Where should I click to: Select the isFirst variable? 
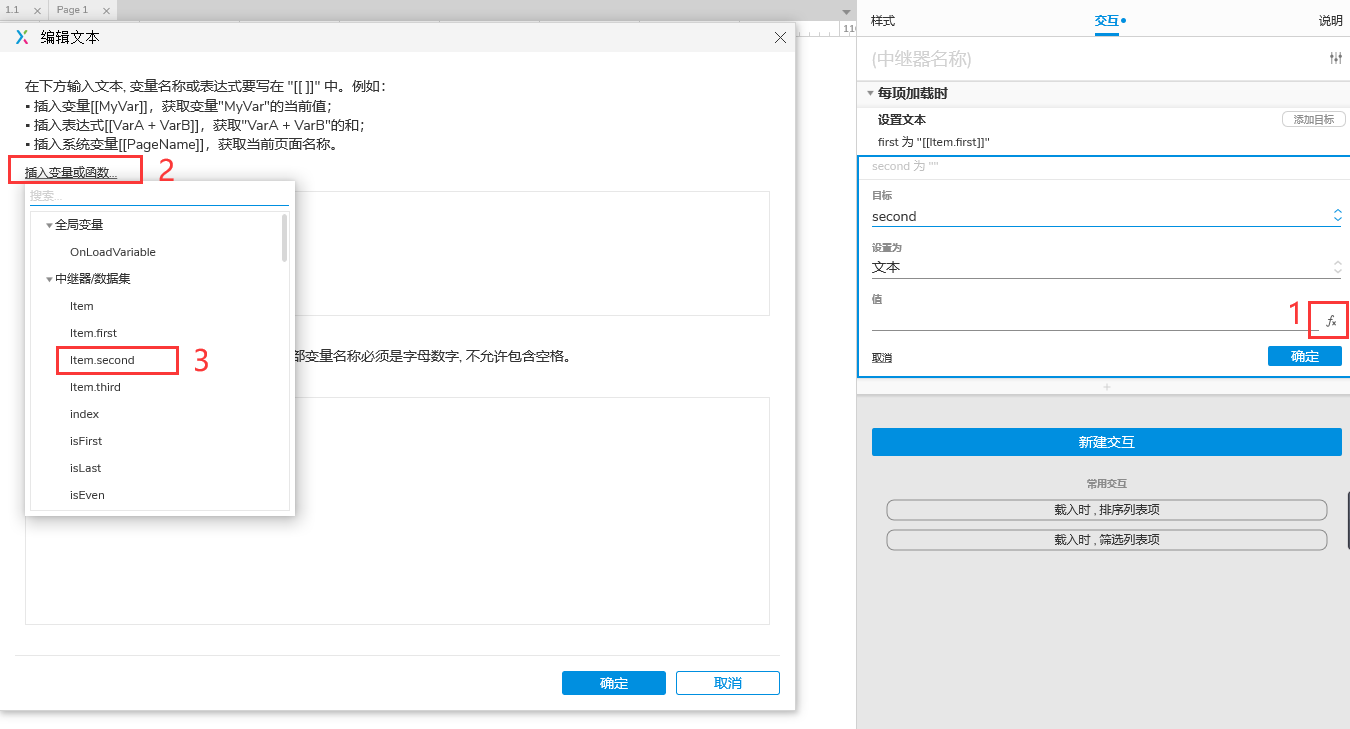[86, 441]
